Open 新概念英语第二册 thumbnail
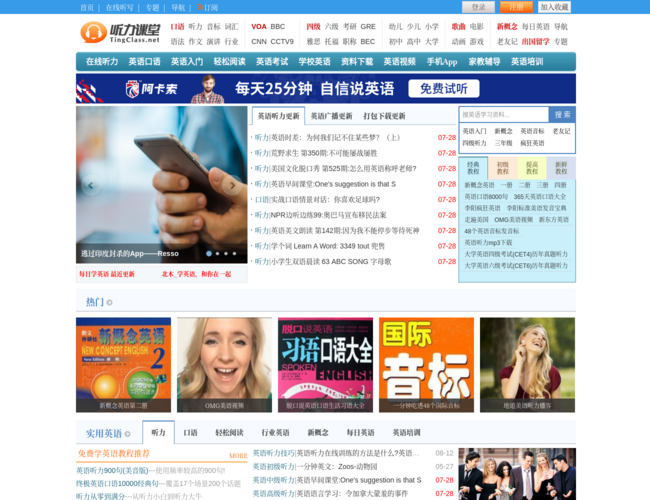650x500 pixels. coord(123,365)
